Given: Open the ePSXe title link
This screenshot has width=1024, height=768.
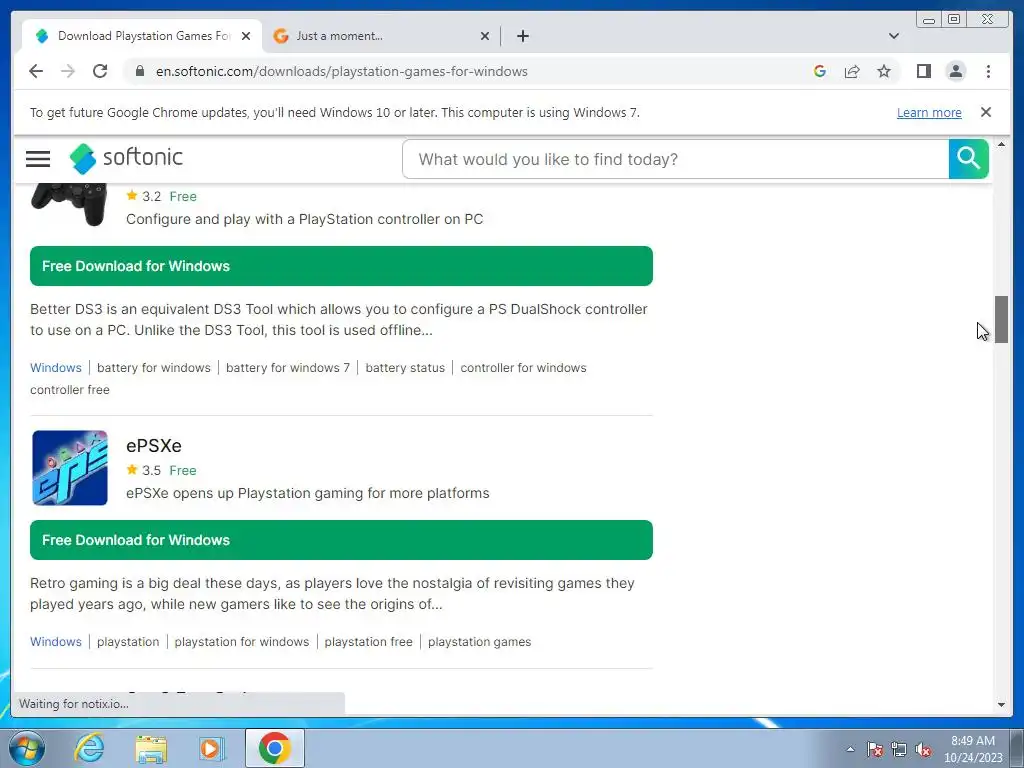Looking at the screenshot, I should pyautogui.click(x=153, y=445).
